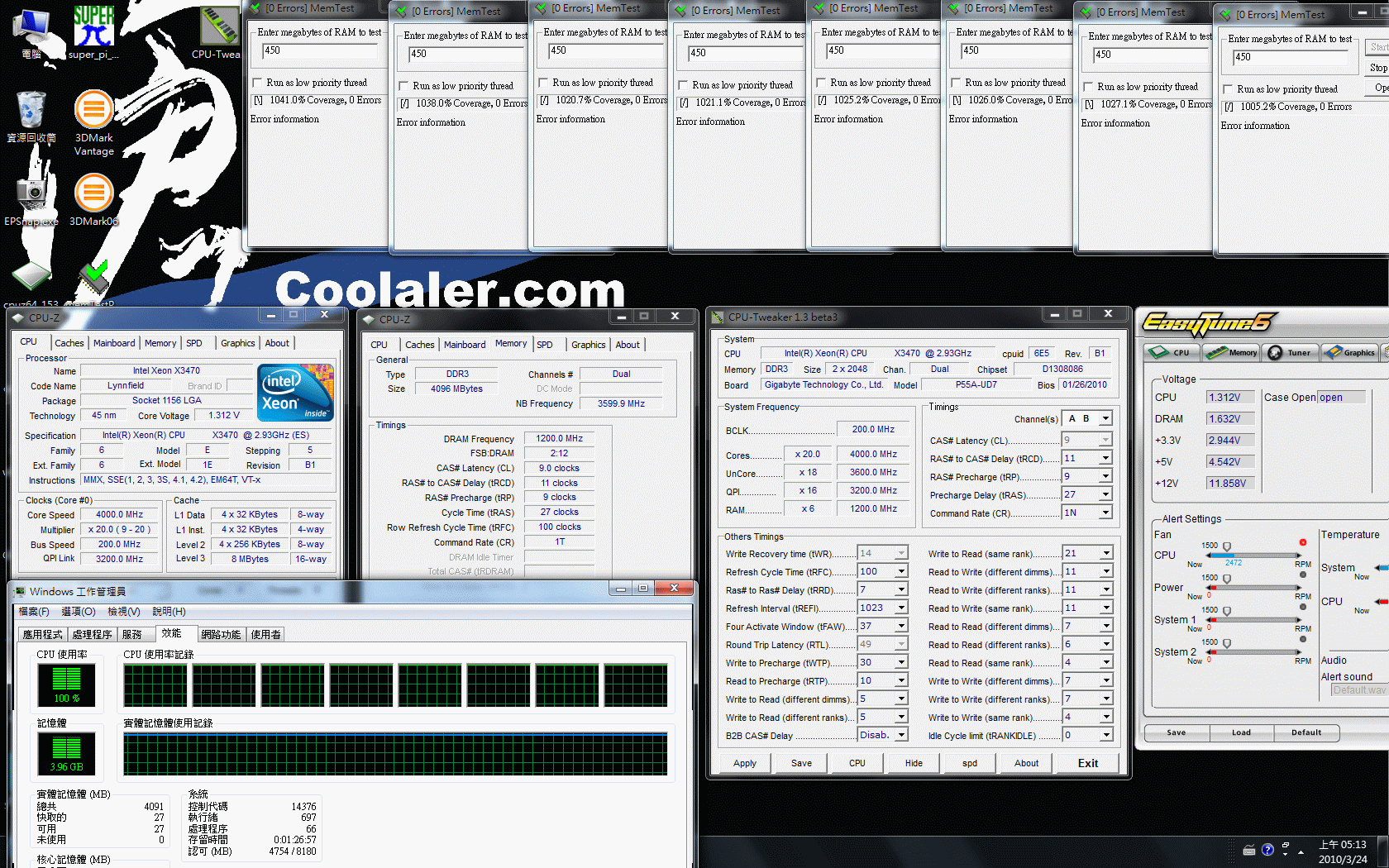Select the cpuz64_153 desktop icon
This screenshot has height=868, width=1389.
pyautogui.click(x=31, y=284)
